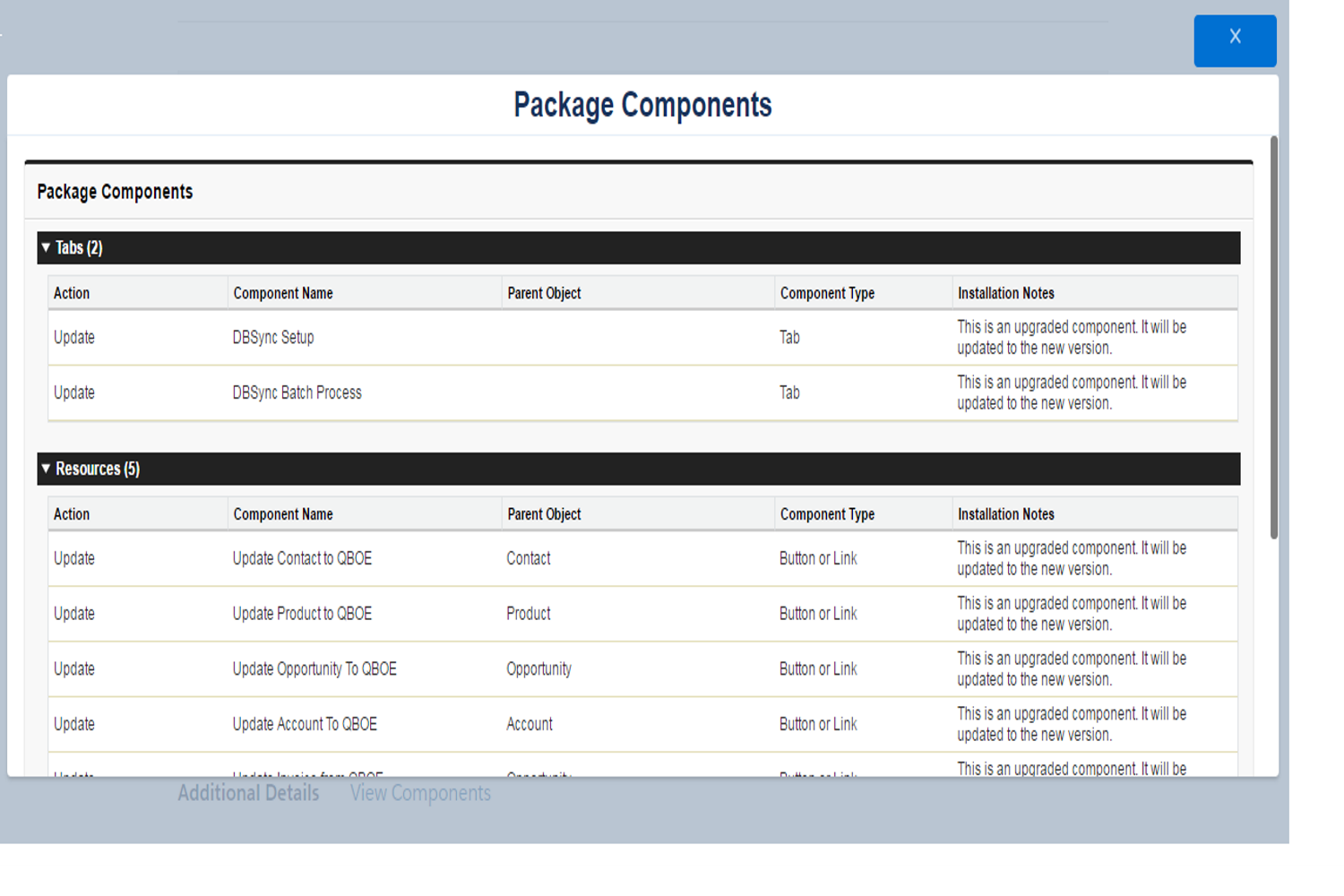Click Parent Object header in Resources table
The image size is (1344, 896).
(544, 514)
